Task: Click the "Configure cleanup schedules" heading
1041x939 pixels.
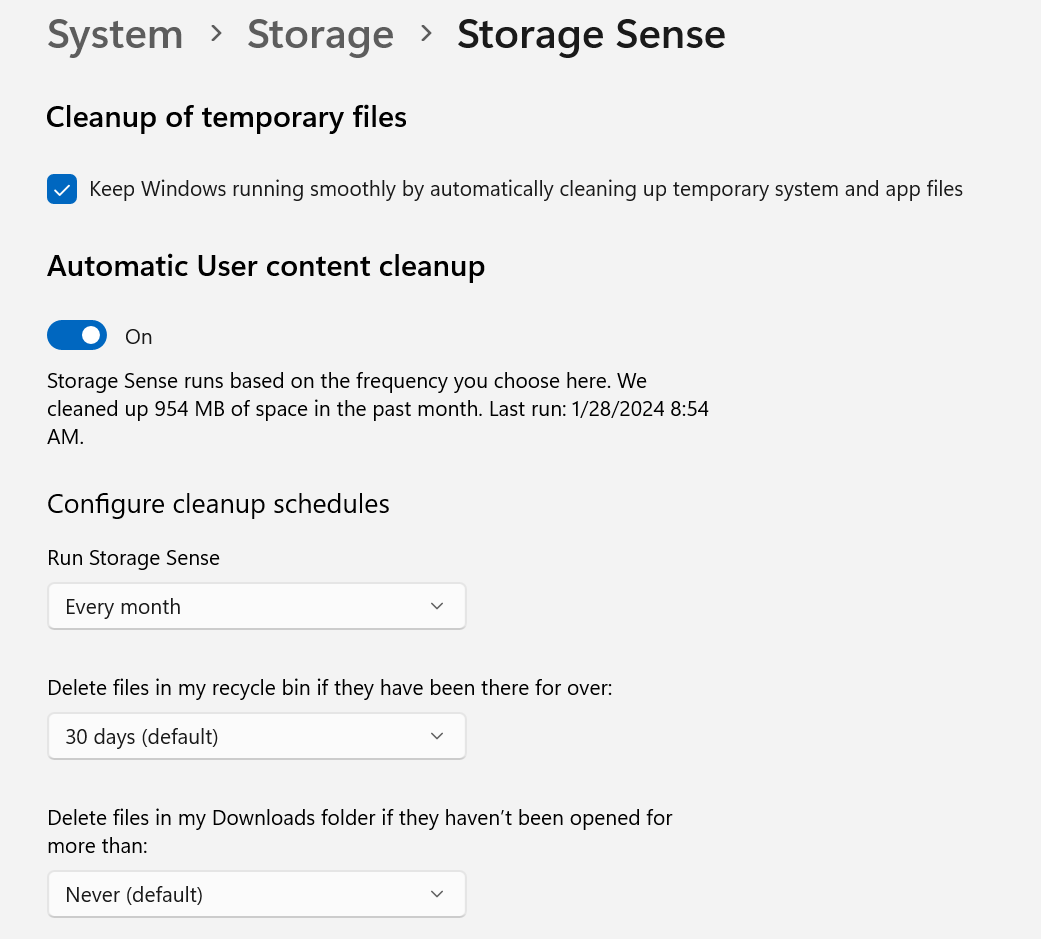Action: click(x=218, y=504)
